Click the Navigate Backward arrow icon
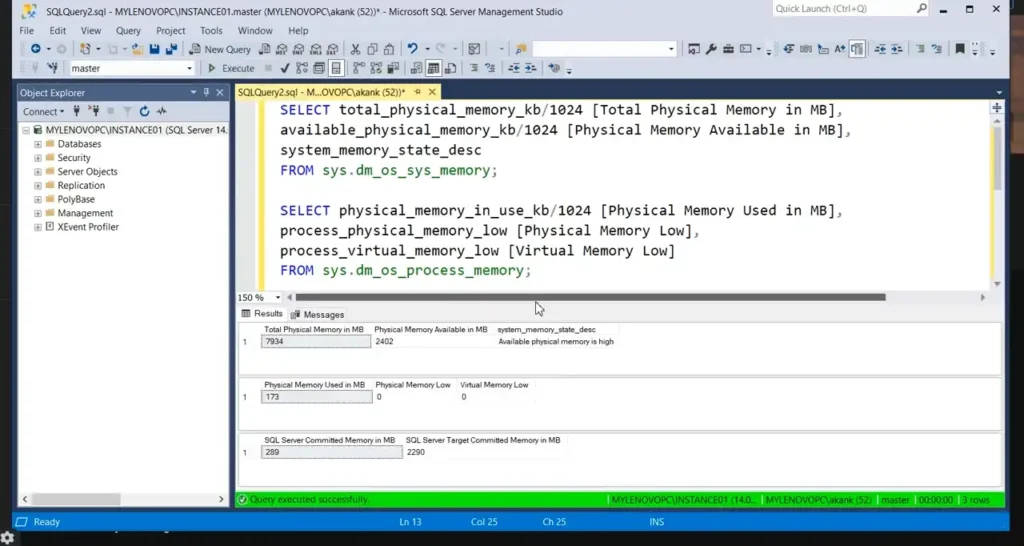This screenshot has width=1024, height=546. click(36, 49)
